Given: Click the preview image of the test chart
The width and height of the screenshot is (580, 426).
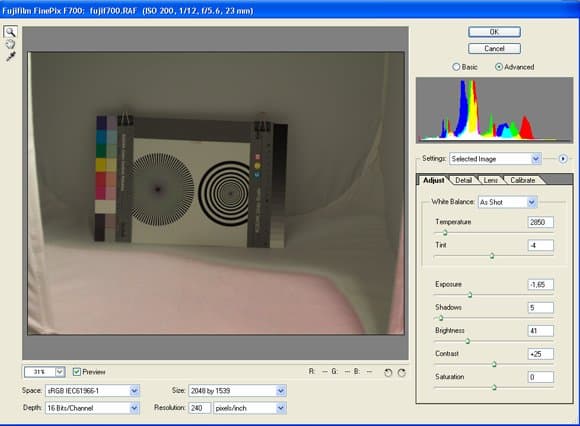Looking at the screenshot, I should (x=216, y=193).
